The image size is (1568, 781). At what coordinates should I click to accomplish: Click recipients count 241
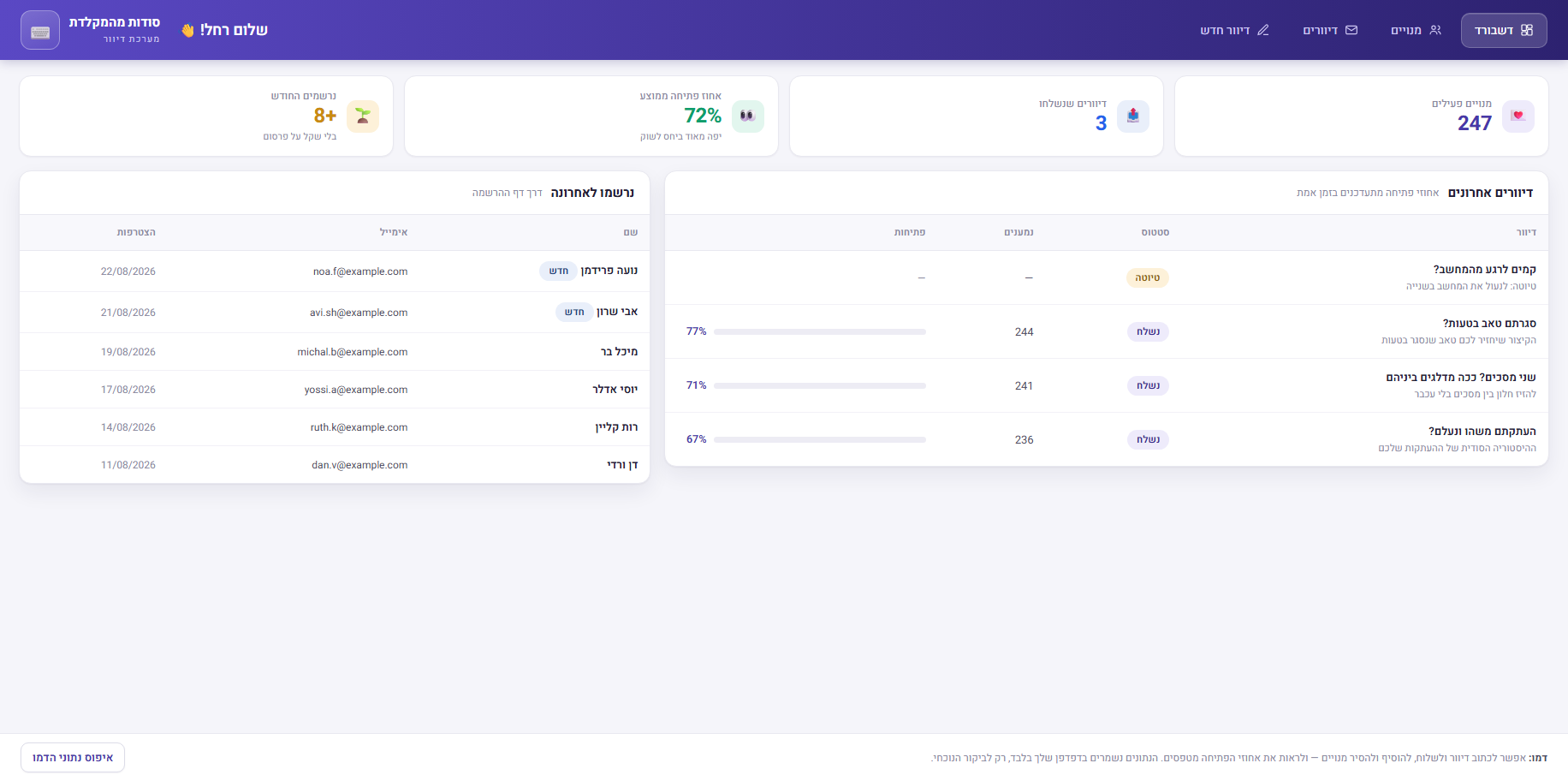(x=1024, y=386)
